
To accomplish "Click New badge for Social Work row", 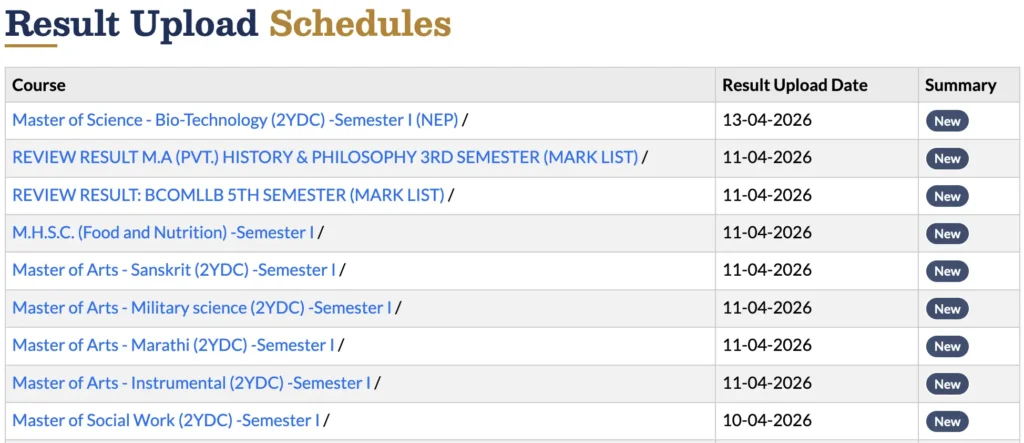I will coord(947,421).
